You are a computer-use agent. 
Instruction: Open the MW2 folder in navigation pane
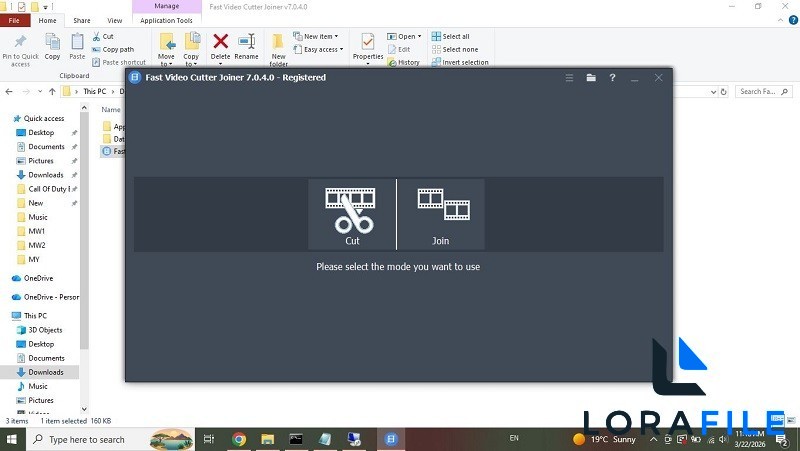32,245
